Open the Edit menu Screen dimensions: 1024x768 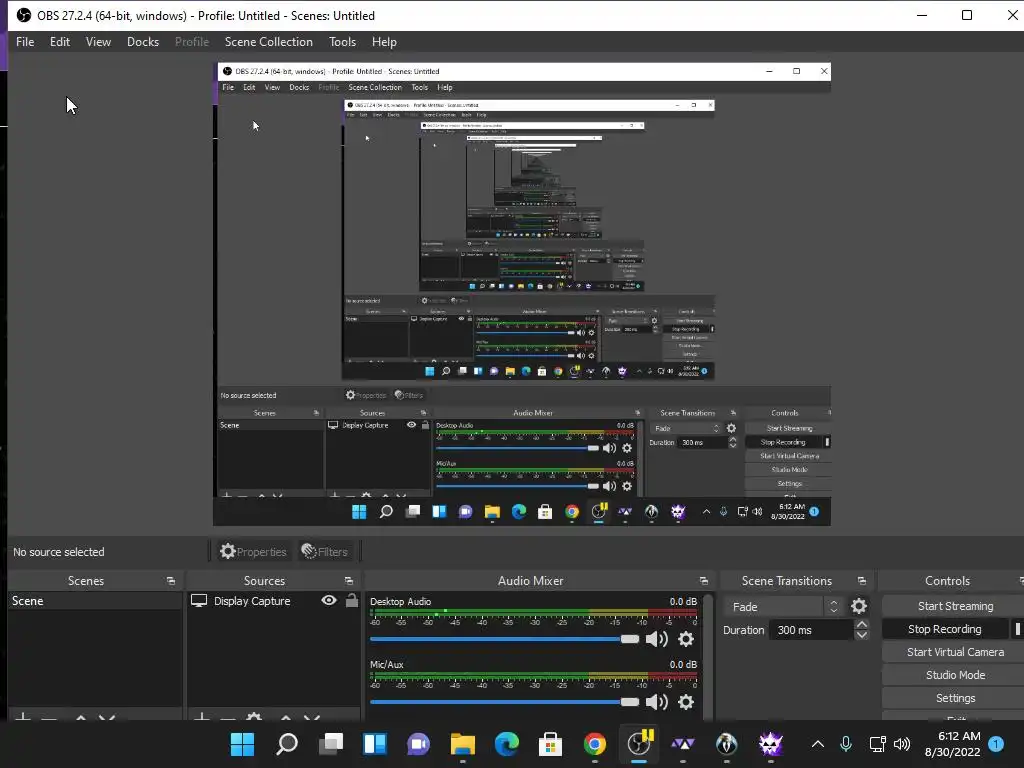(59, 42)
